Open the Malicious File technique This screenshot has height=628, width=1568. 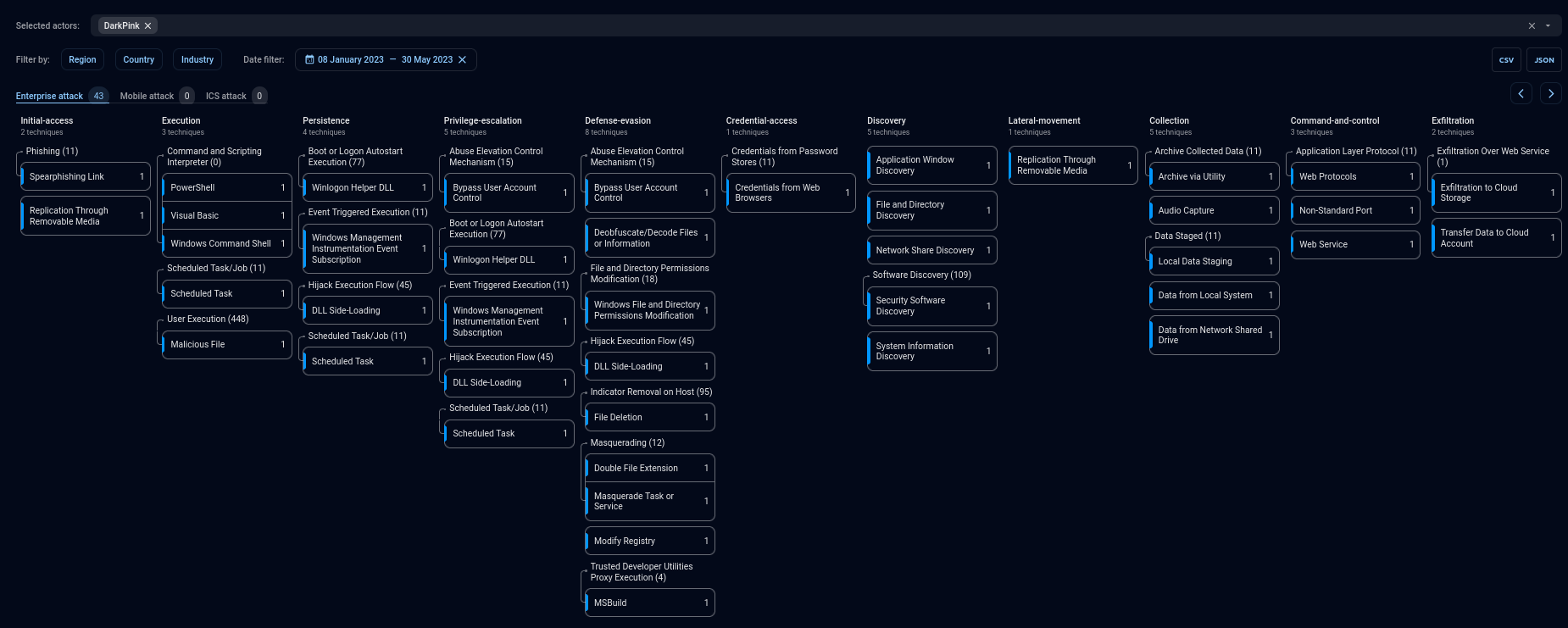[x=227, y=344]
